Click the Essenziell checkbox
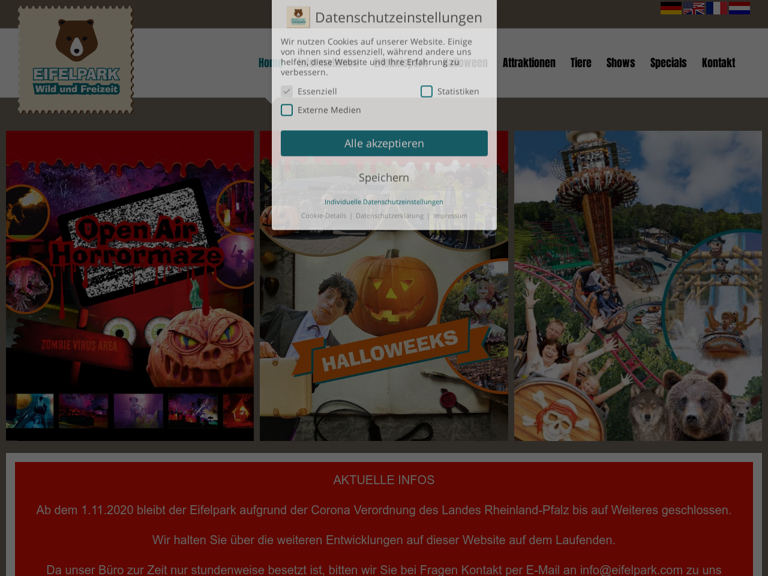 pyautogui.click(x=287, y=91)
